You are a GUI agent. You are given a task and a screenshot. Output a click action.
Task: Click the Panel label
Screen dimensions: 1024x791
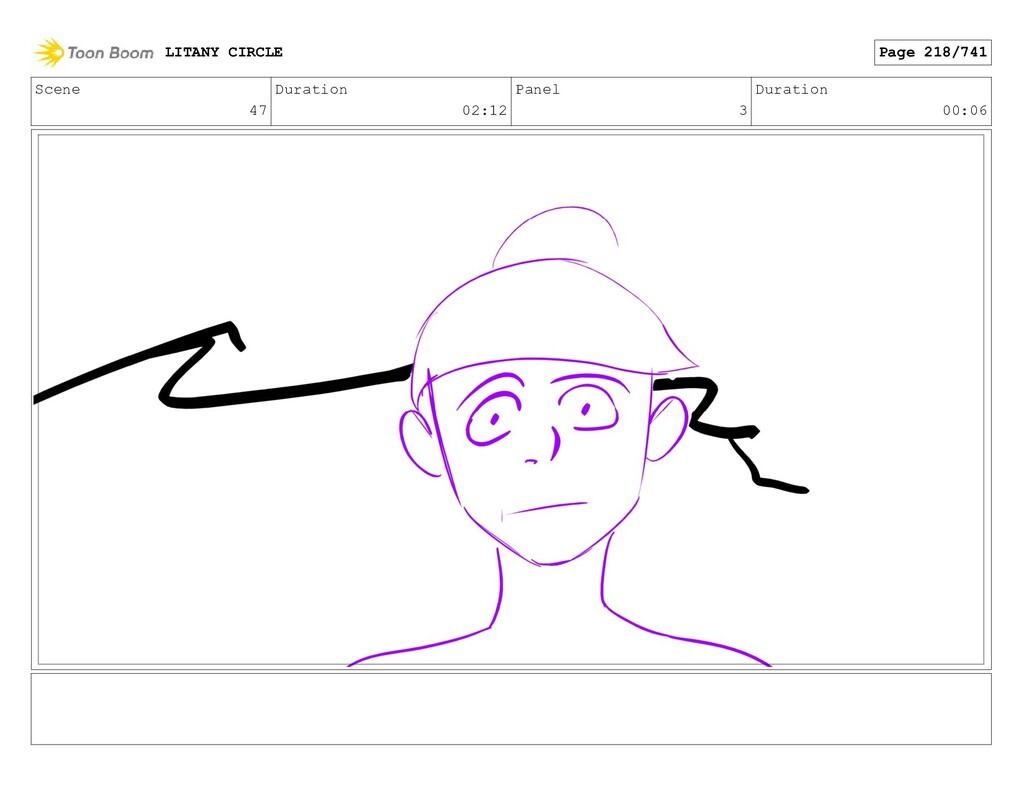(537, 89)
